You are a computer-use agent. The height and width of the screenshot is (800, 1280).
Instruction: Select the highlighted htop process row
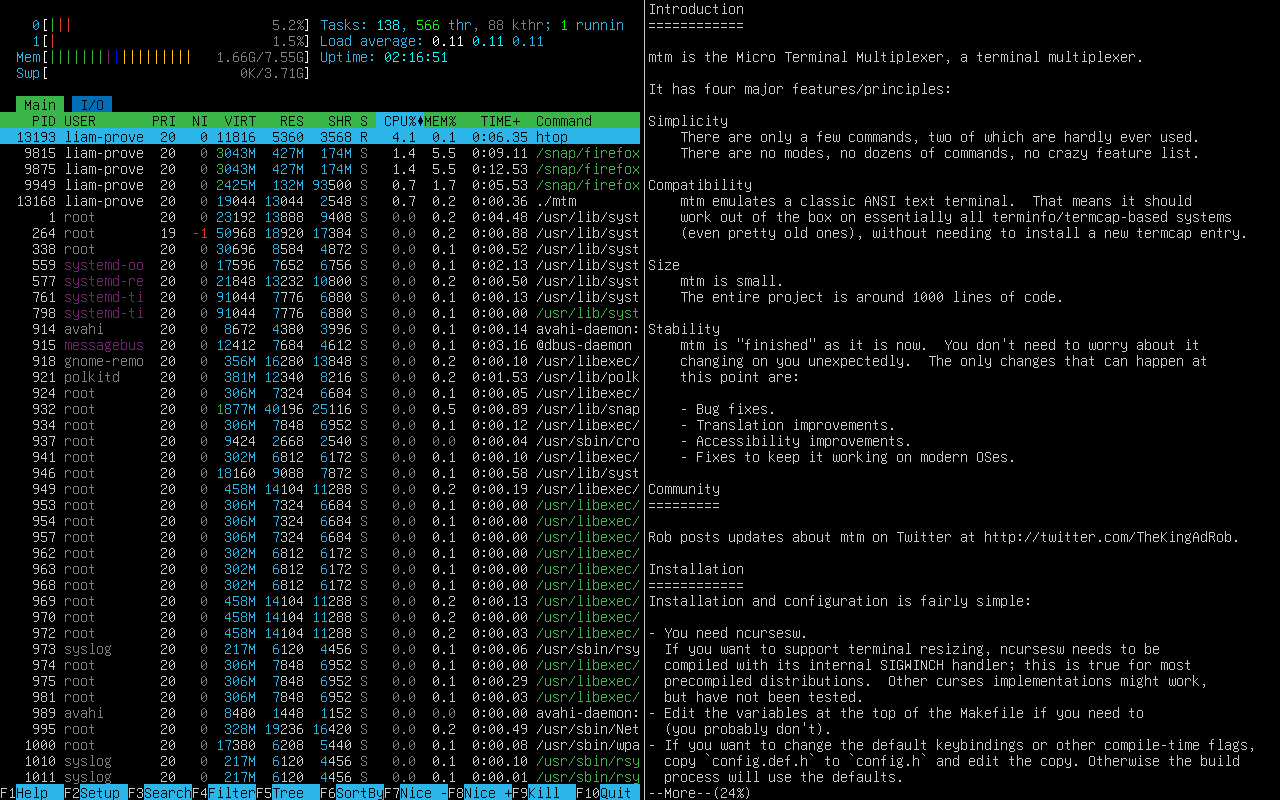(320, 137)
